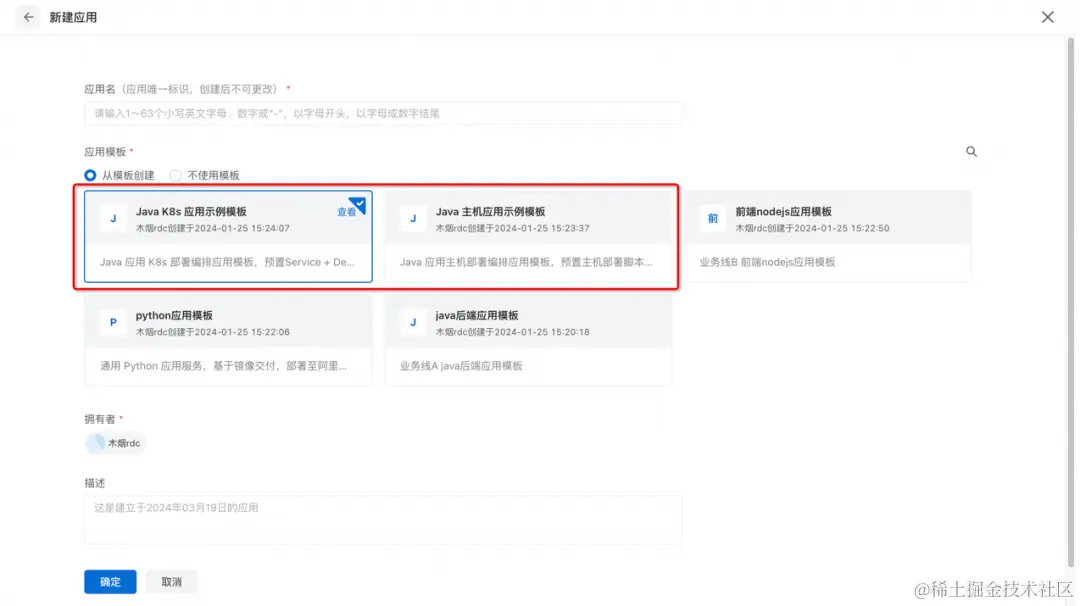1080x606 pixels.
Task: Click the 应用名 input field
Action: pyautogui.click(x=383, y=112)
